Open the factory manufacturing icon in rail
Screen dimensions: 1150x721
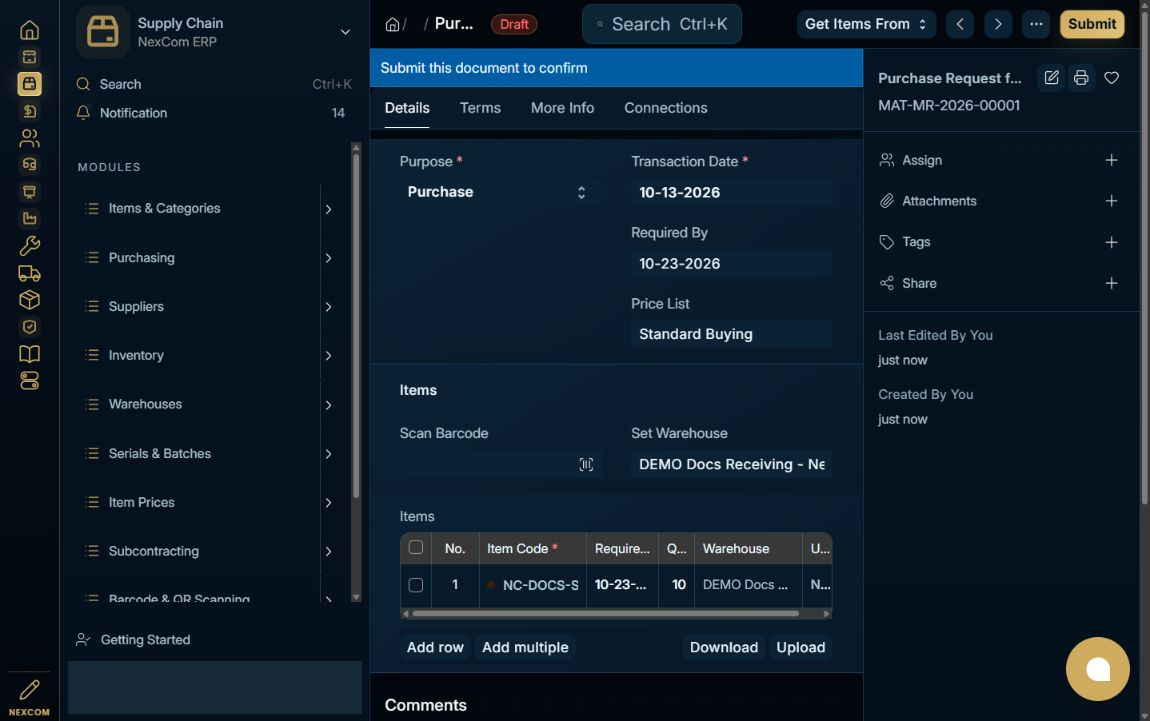29,219
